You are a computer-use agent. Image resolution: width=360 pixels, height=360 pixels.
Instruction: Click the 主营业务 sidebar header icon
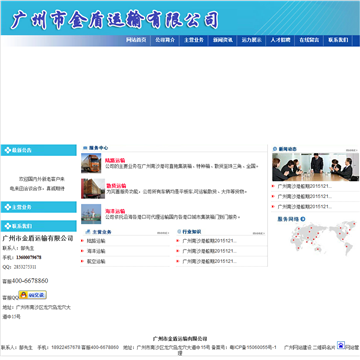coord(7,207)
